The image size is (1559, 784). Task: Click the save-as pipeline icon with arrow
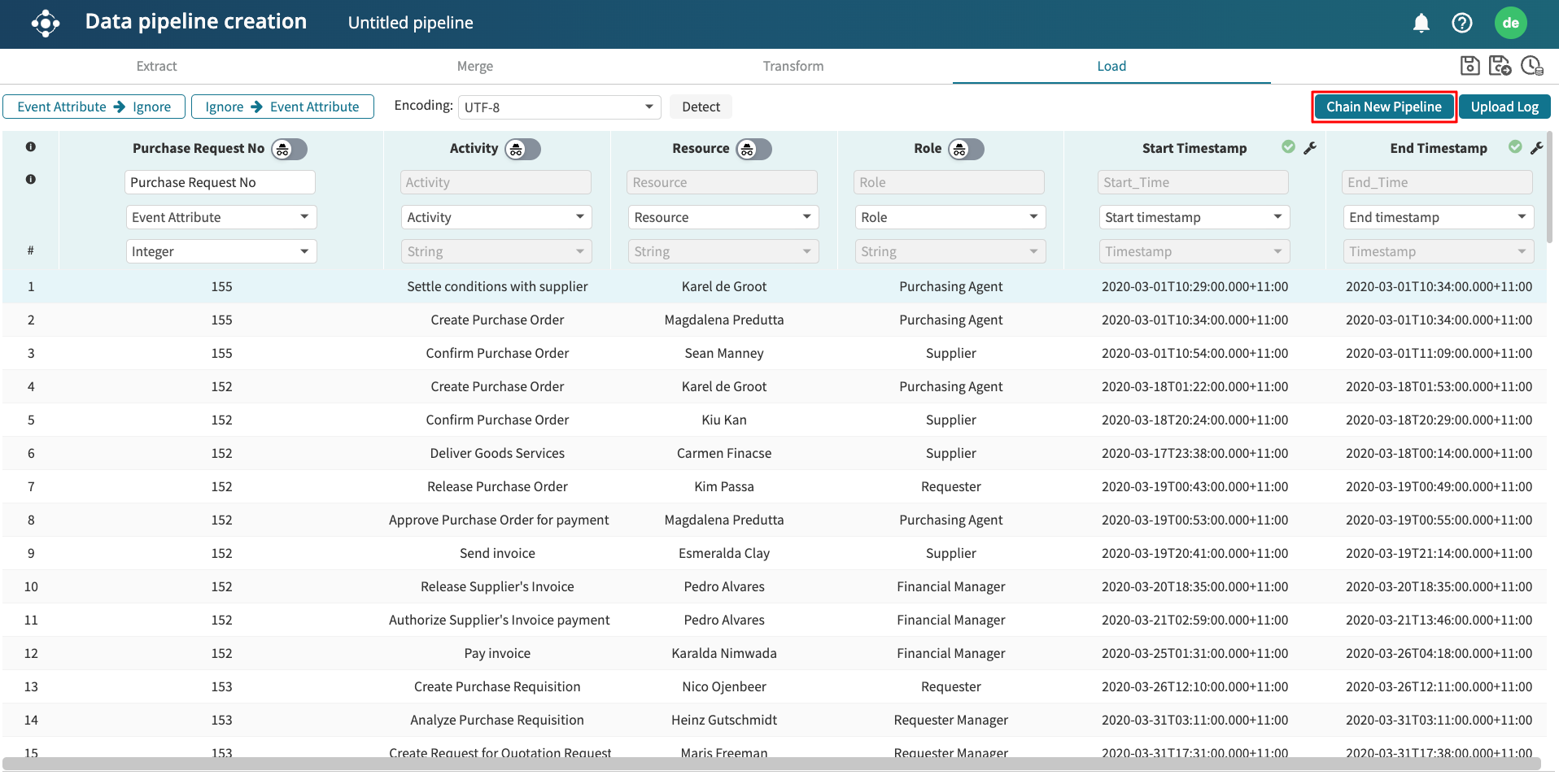[x=1500, y=66]
